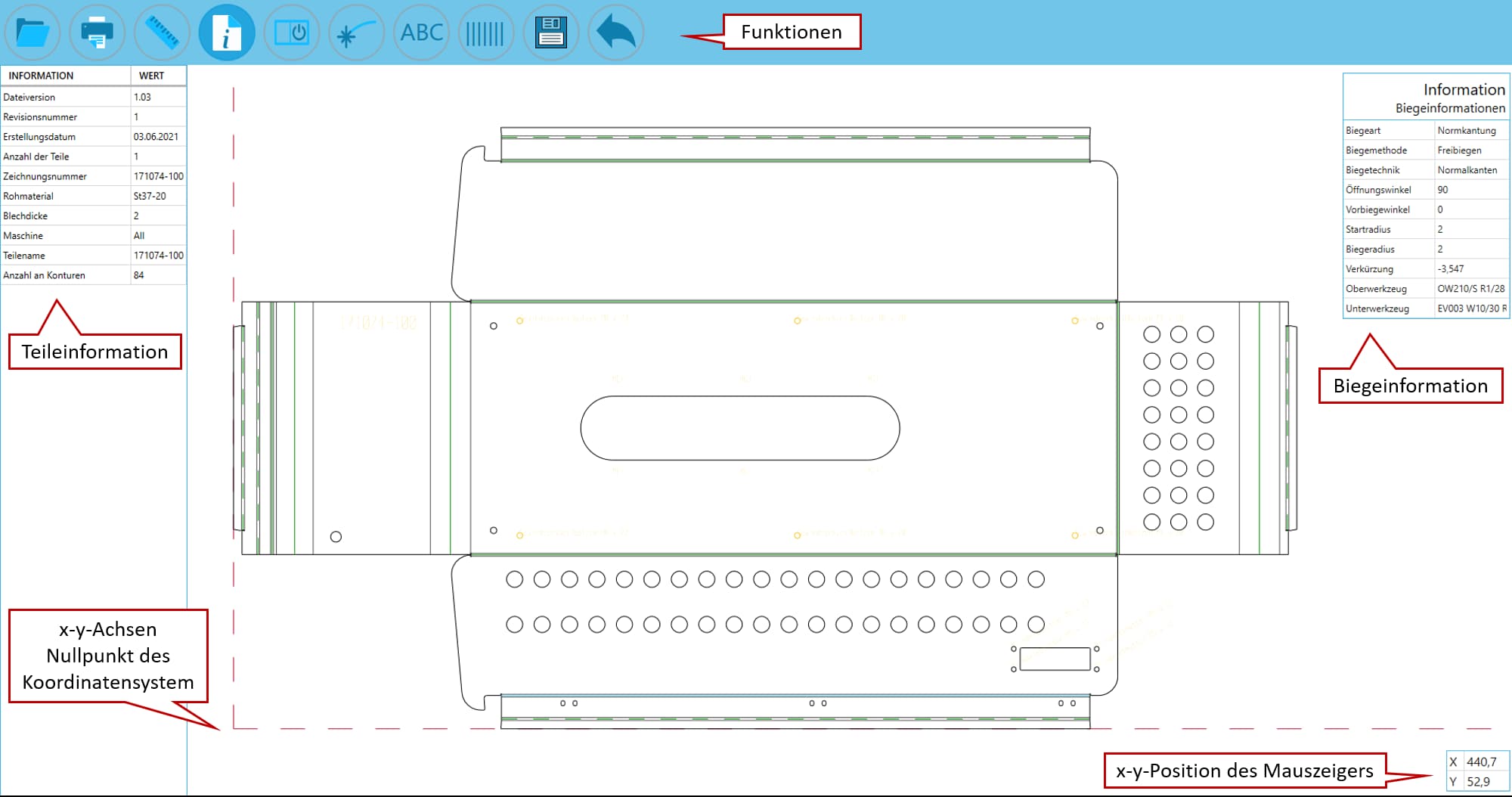Viewport: 1512px width, 797px height.
Task: Click the Oberwerkzeug value OW210/S R1/28
Action: [1470, 289]
